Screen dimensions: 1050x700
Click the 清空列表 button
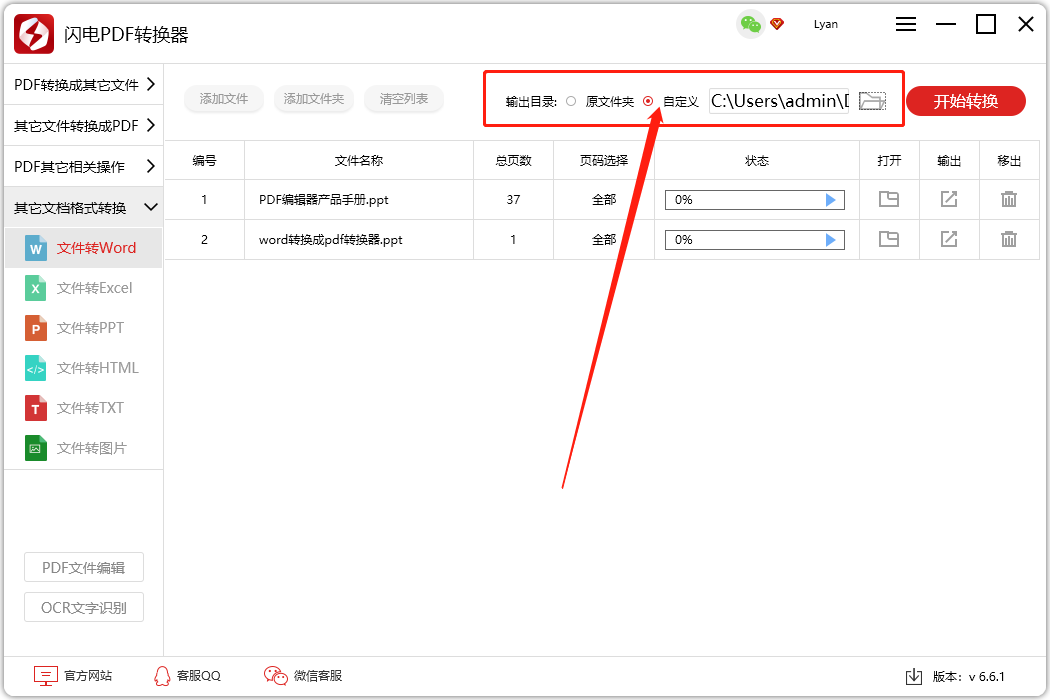click(x=404, y=98)
